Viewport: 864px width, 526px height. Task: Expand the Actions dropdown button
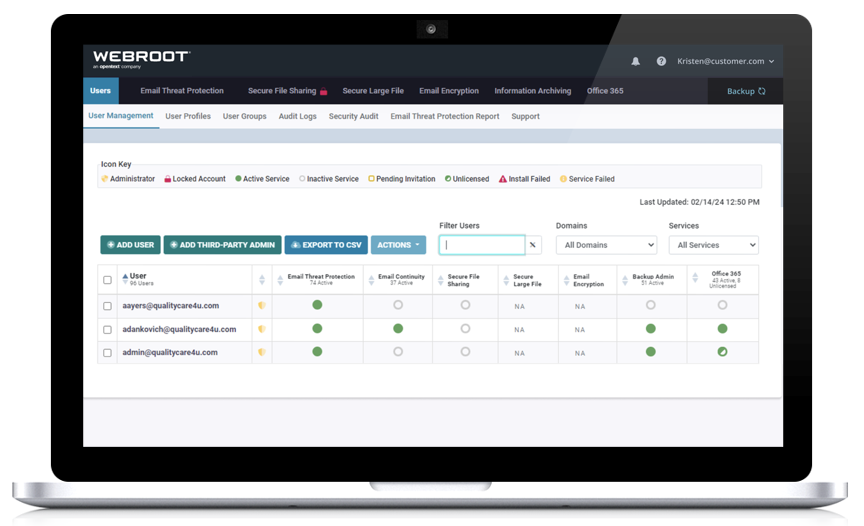coord(398,245)
